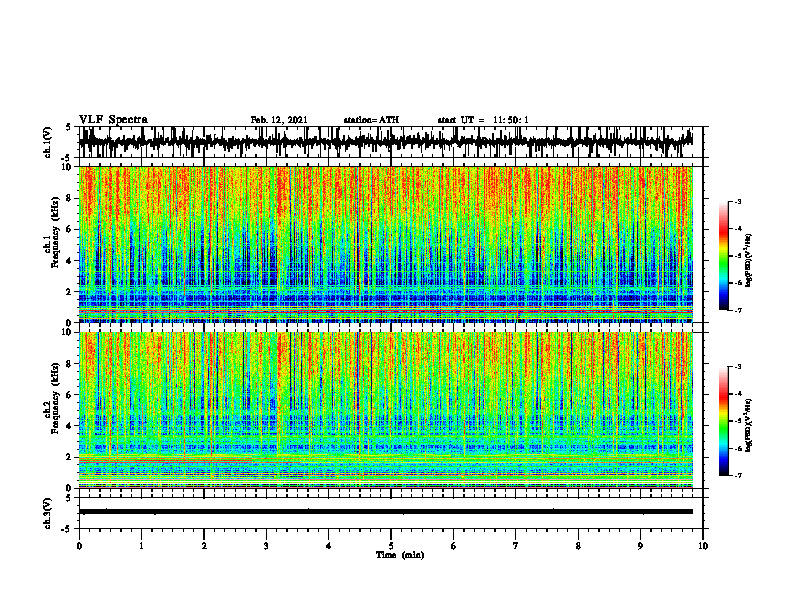792x612 pixels.
Task: Click the flat black ch.3 voltage trace
Action: coord(386,512)
